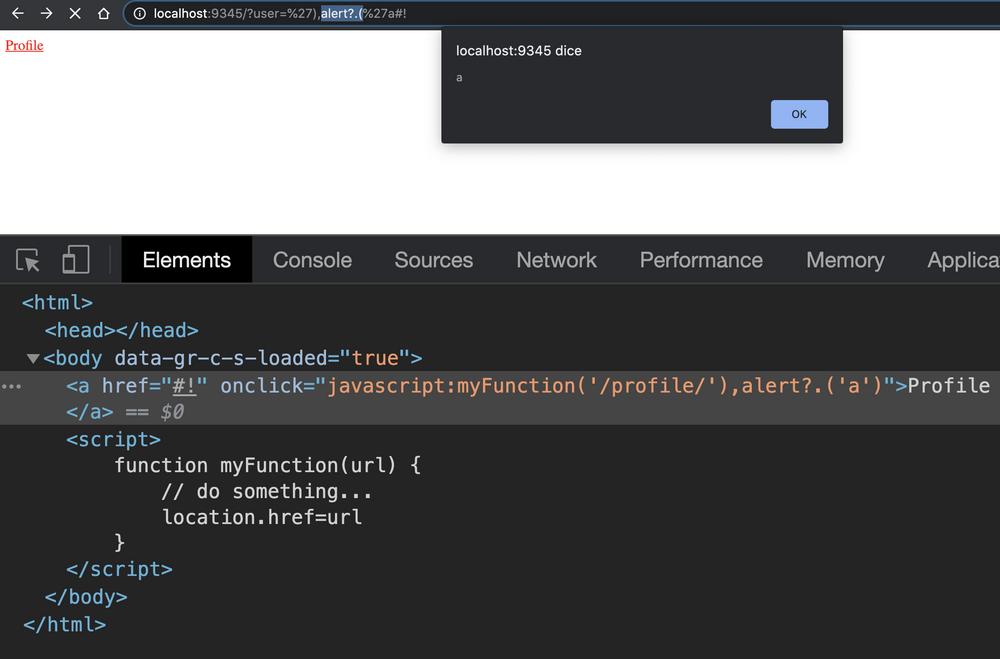Switch to the Network tab

click(x=556, y=259)
